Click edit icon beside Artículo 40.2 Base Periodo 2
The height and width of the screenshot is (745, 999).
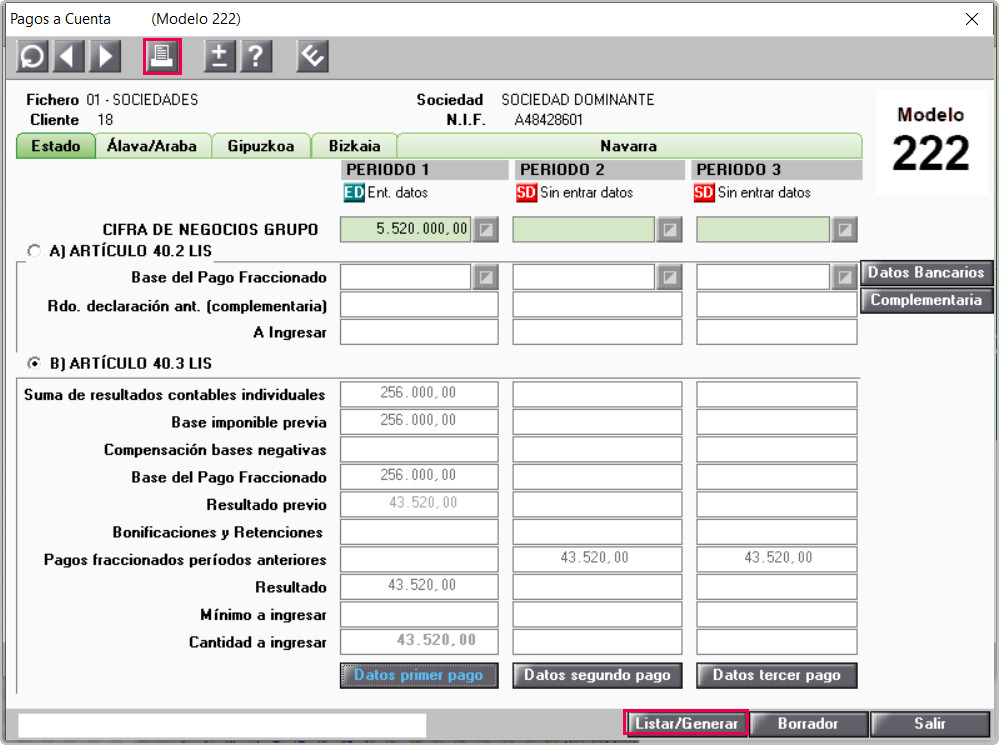(670, 277)
